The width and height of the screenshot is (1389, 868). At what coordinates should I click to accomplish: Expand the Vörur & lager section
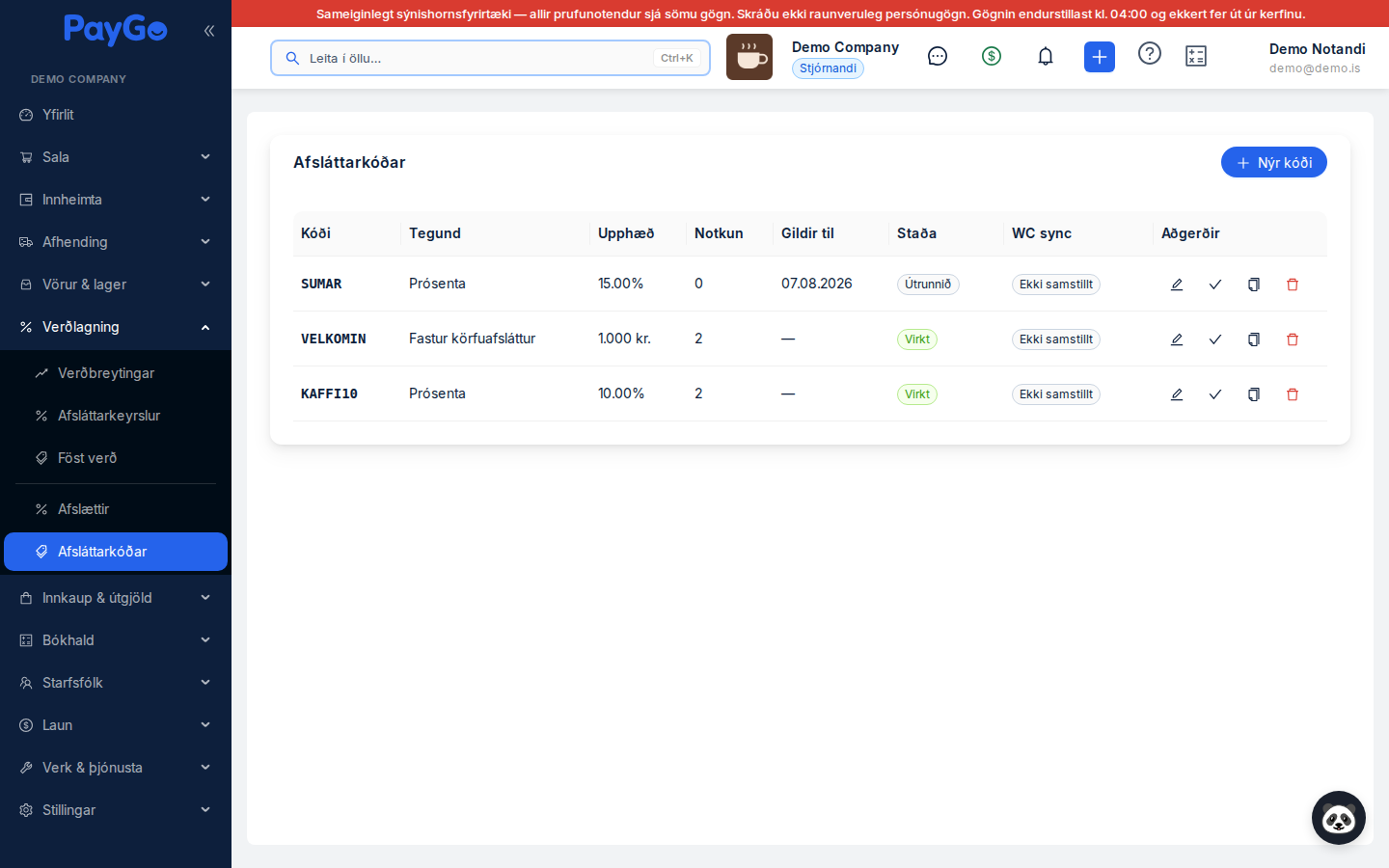pos(116,285)
